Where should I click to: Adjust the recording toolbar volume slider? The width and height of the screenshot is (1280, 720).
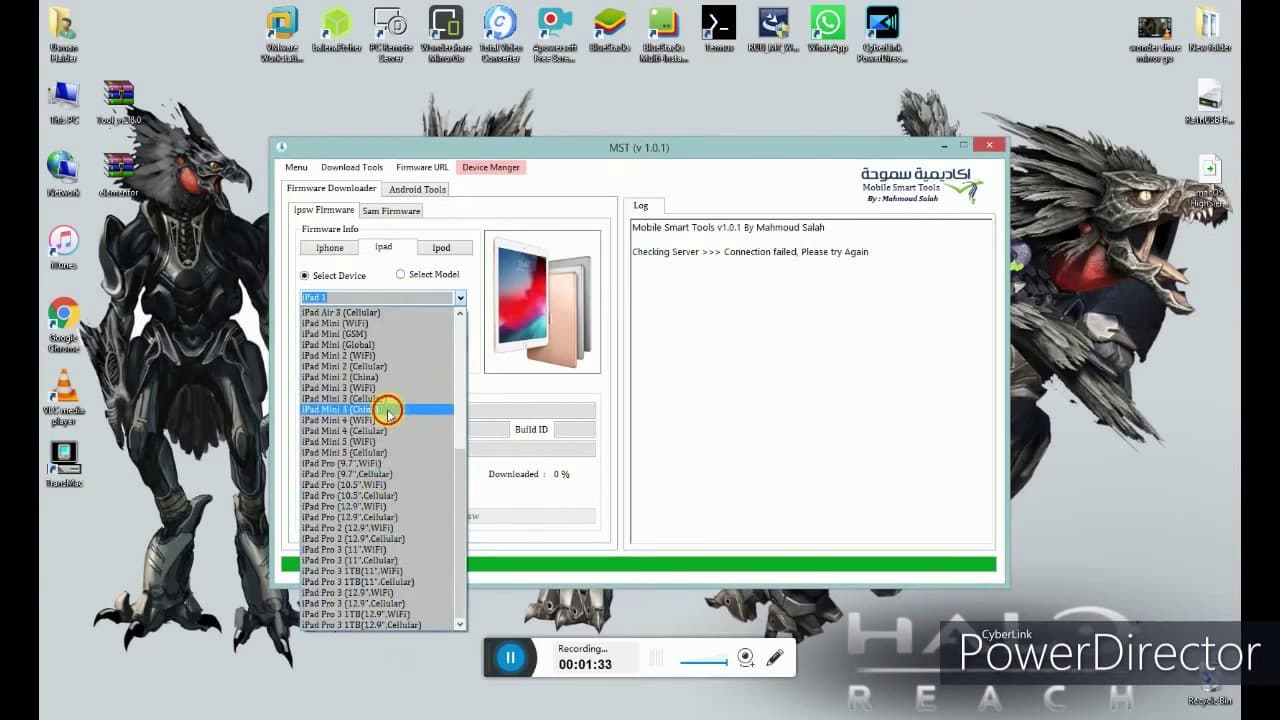coord(704,660)
